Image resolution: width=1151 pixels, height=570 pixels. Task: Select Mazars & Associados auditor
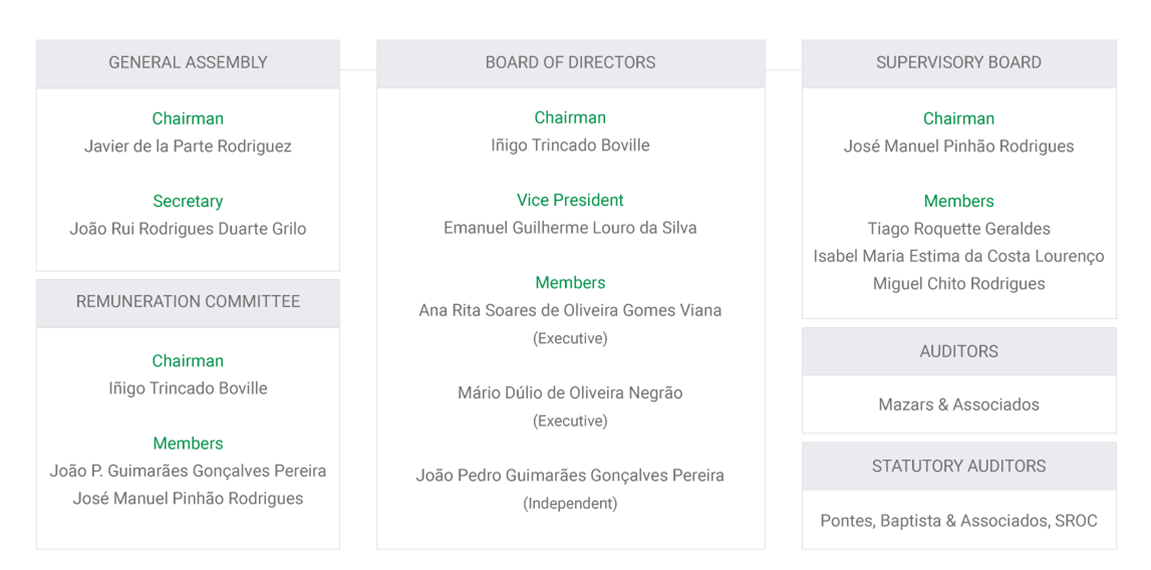point(959,405)
